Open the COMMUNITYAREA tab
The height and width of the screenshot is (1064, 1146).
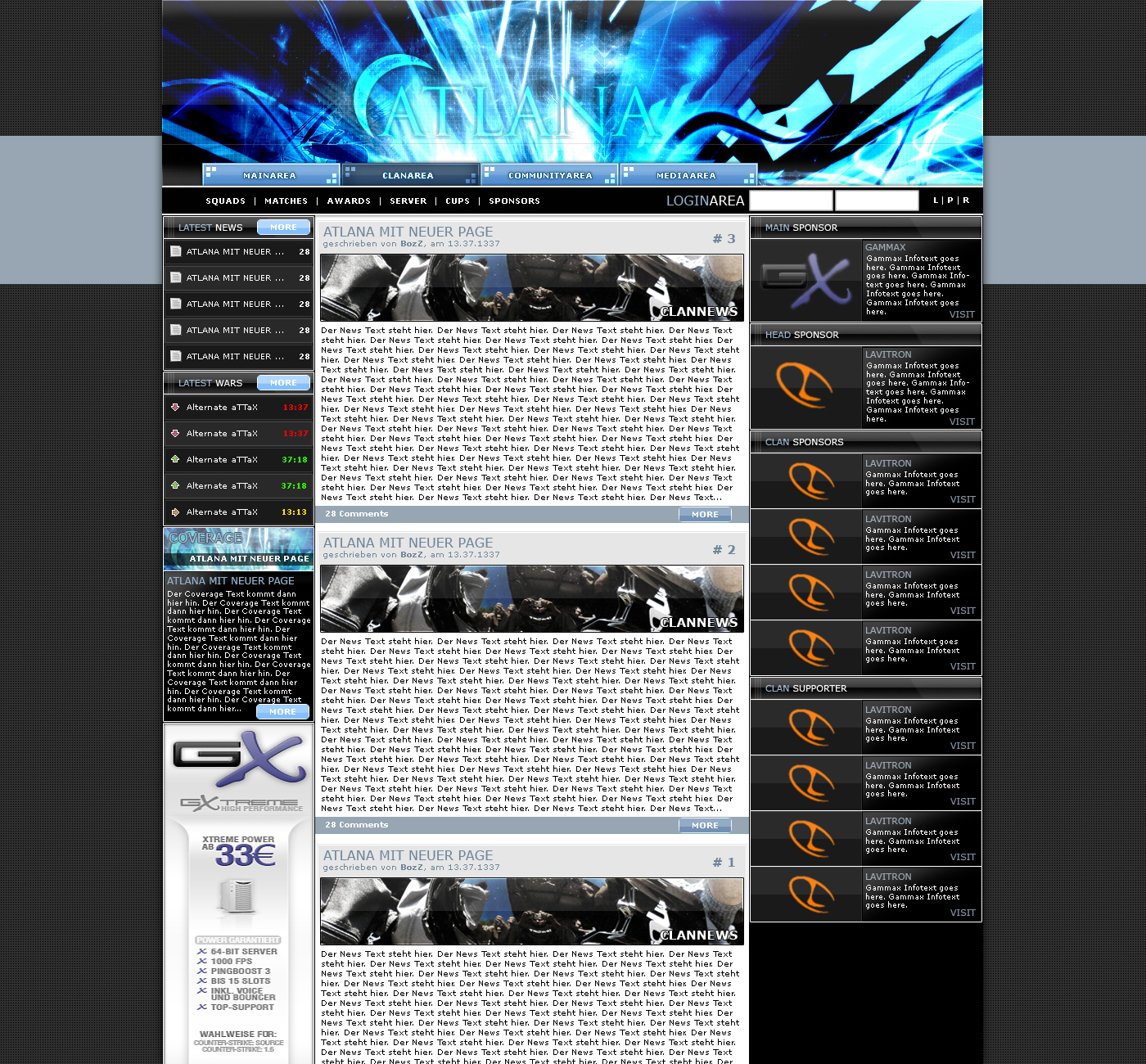pos(549,175)
